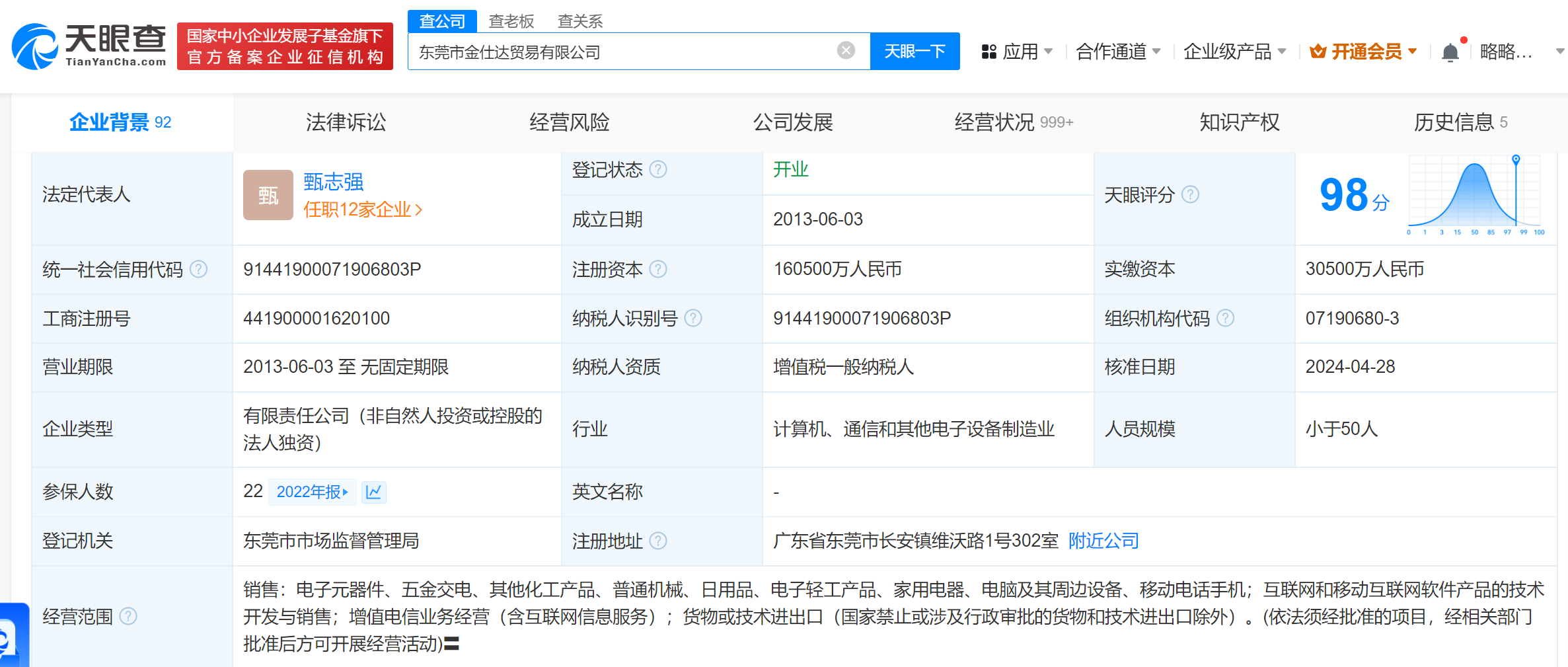Click the trend chart icon beside 2022年报
1568x667 pixels.
(373, 492)
